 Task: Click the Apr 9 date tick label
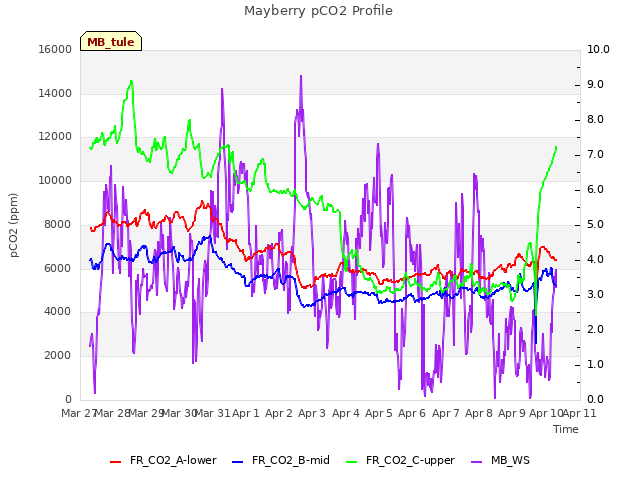click(512, 413)
